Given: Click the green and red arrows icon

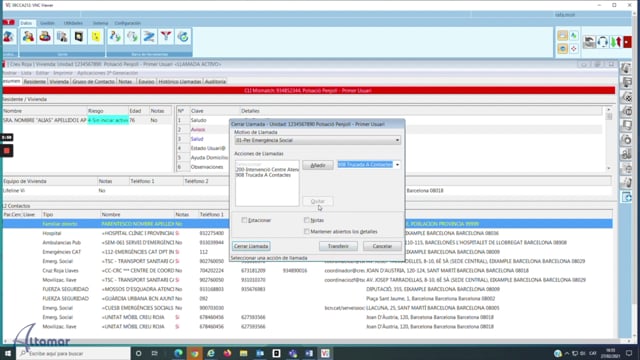Looking at the screenshot, I should pos(616,42).
